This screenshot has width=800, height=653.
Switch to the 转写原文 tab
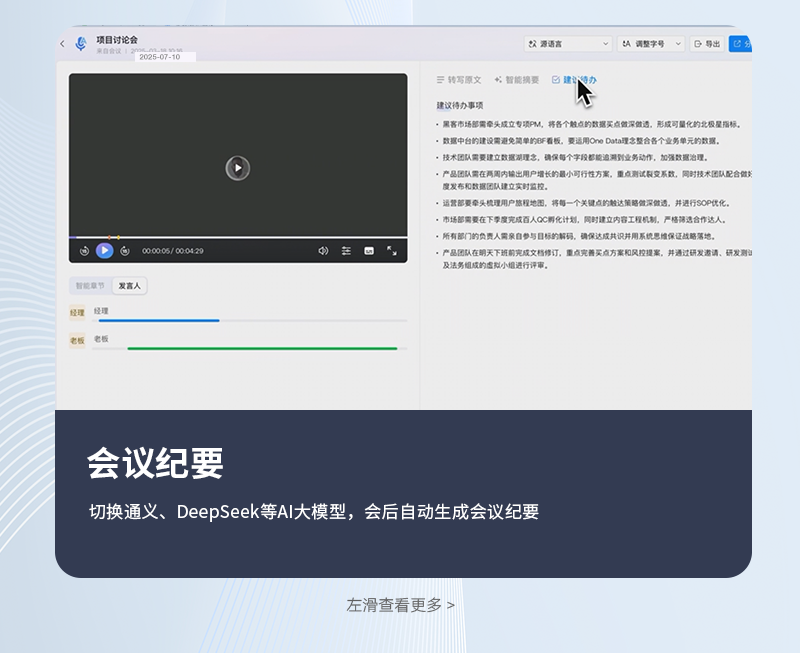459,79
